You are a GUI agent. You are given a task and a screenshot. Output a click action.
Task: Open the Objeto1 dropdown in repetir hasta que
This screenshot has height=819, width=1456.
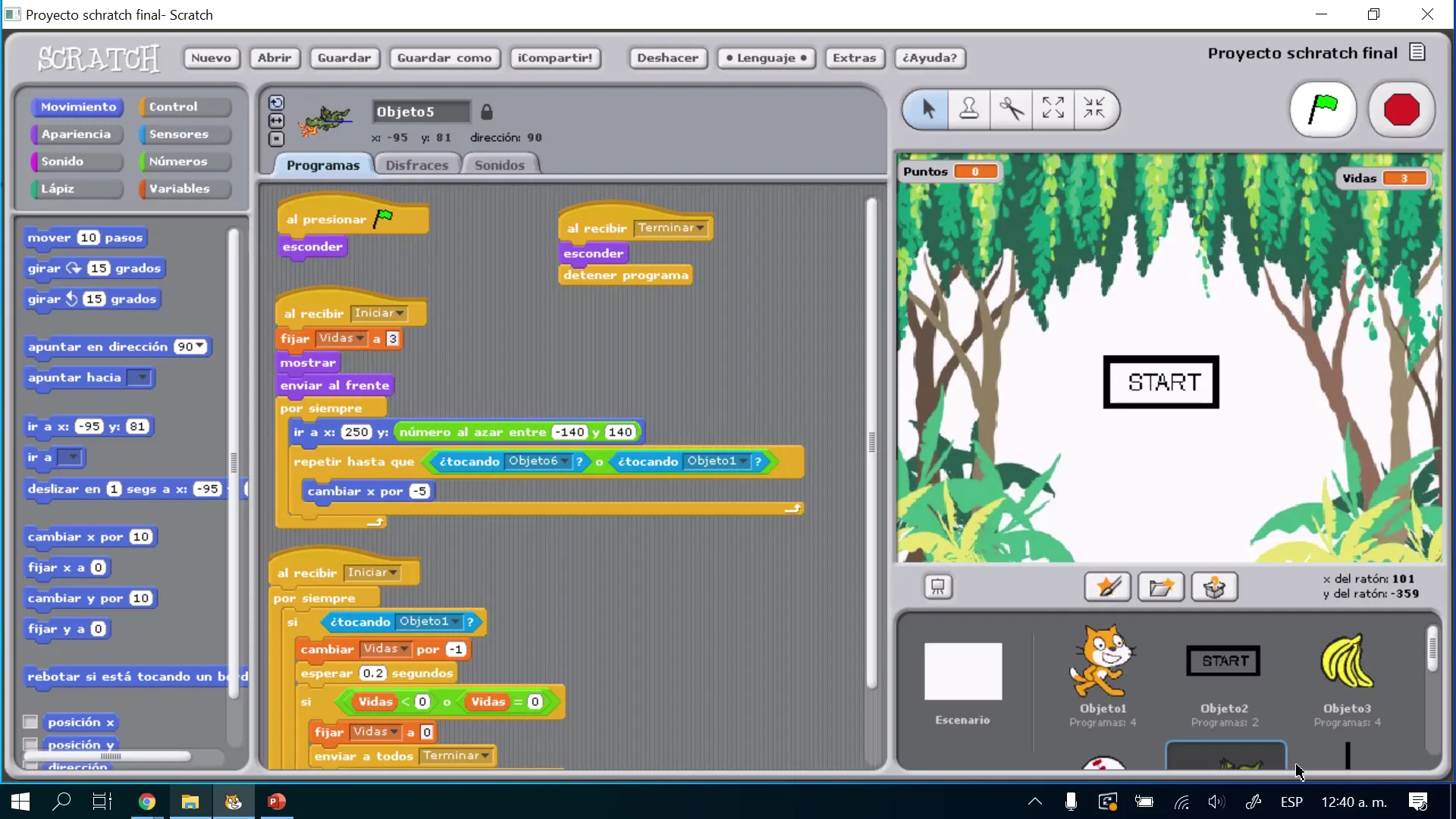pos(717,461)
